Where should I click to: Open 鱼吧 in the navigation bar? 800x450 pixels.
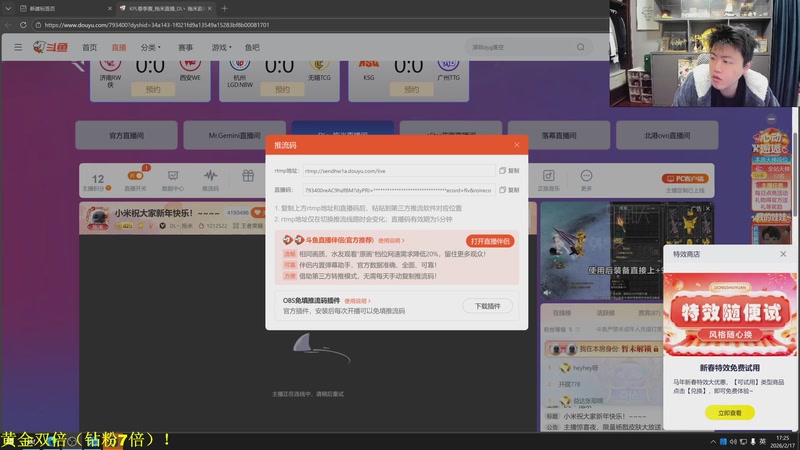pyautogui.click(x=252, y=47)
